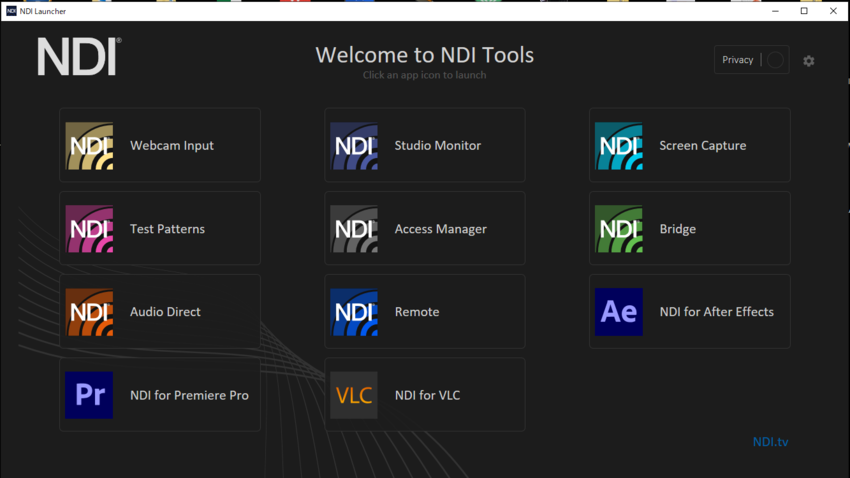Screen dimensions: 850x478
Task: Click the Audio Direct label
Action: pyautogui.click(x=165, y=312)
